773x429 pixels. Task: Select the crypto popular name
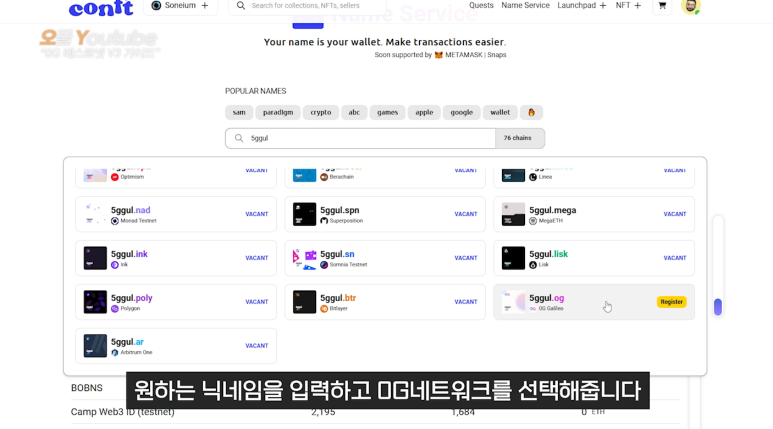point(321,112)
